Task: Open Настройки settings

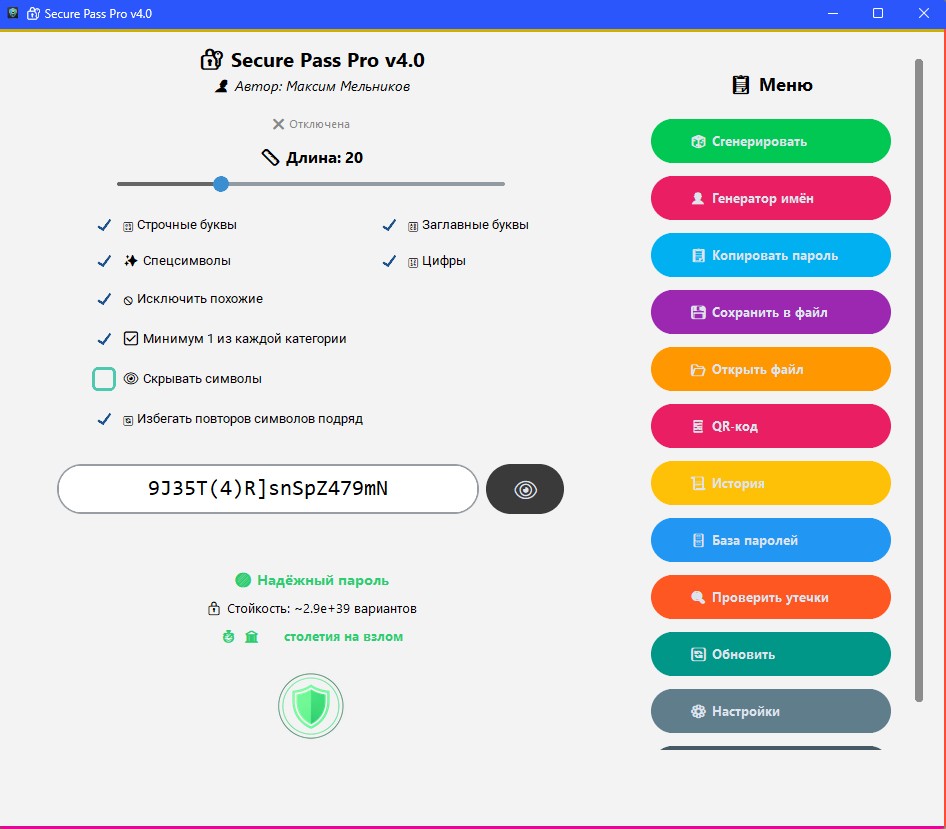Action: coord(770,711)
